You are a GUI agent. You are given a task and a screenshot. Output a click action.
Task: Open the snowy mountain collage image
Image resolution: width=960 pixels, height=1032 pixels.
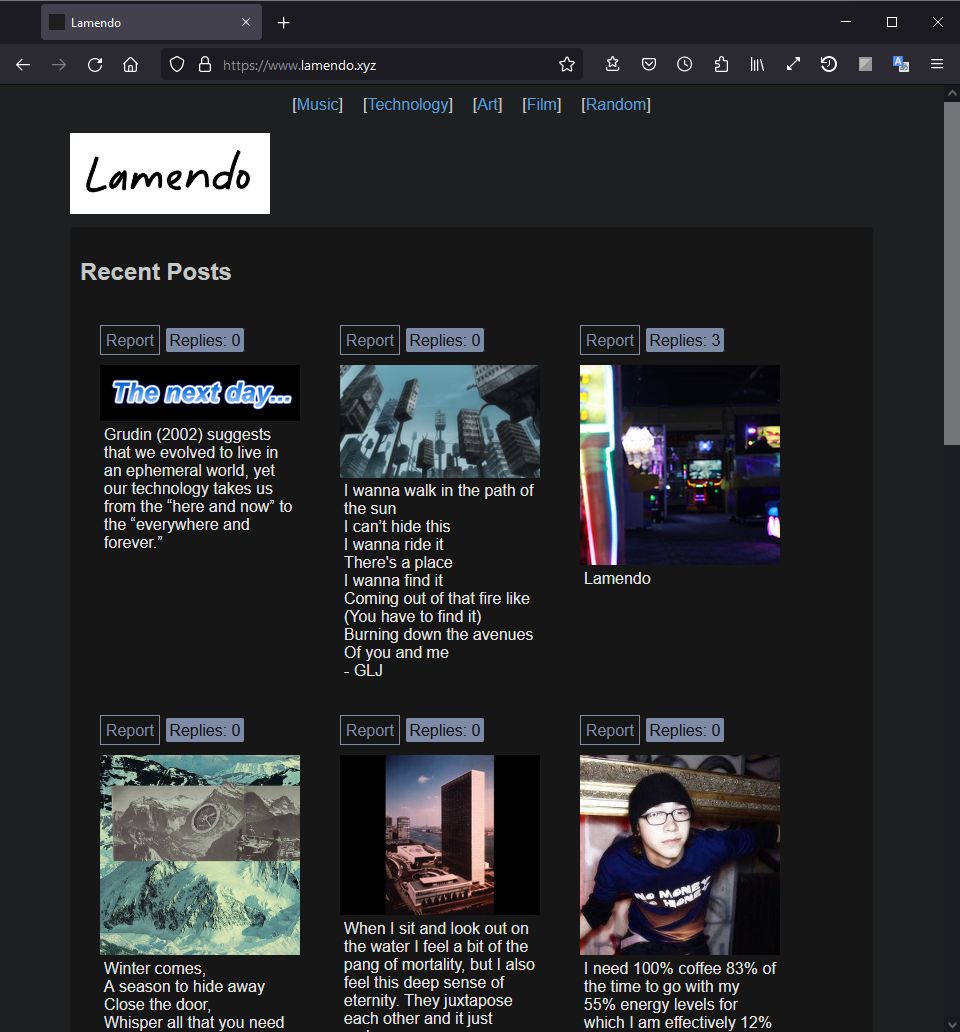tap(200, 855)
